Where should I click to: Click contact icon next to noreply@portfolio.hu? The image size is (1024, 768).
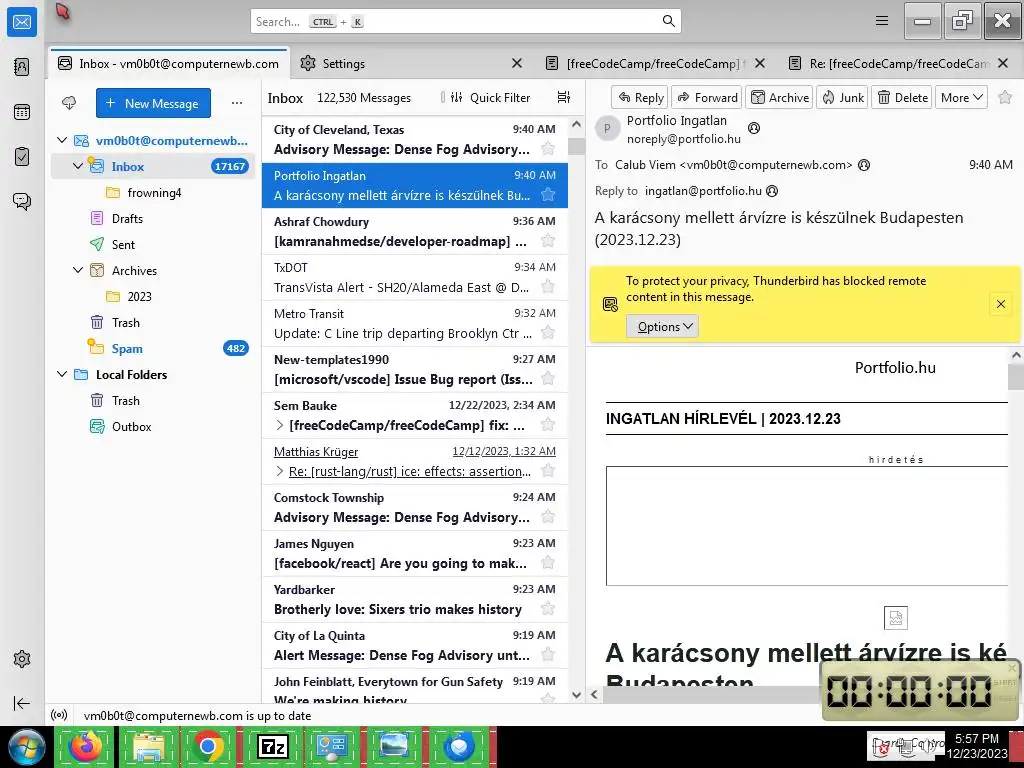coord(754,128)
